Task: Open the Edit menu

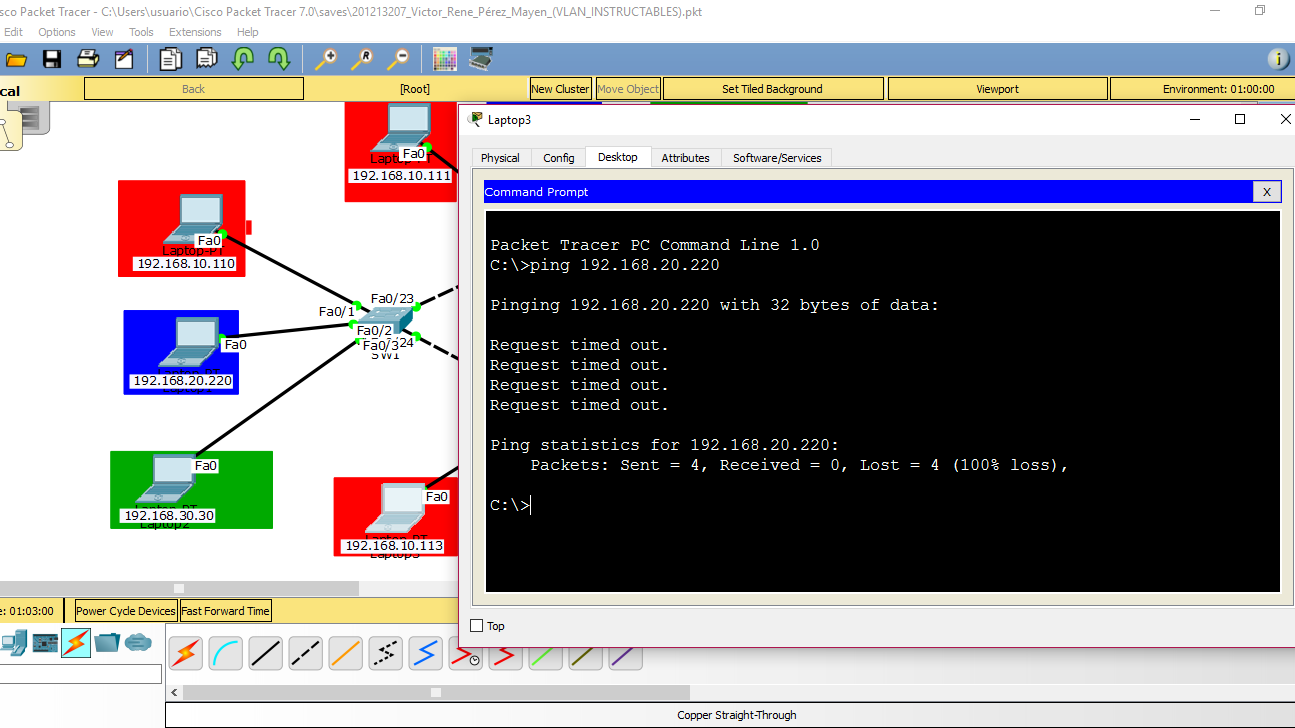Action: click(x=13, y=32)
